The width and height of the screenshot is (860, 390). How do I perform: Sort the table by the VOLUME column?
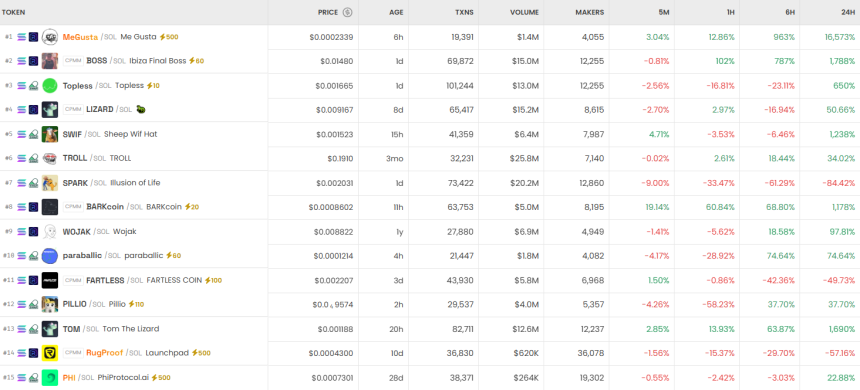click(x=524, y=12)
